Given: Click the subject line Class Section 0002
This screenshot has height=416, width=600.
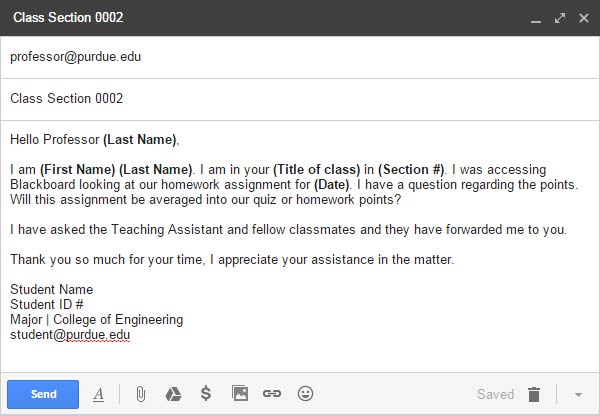Looking at the screenshot, I should coord(67,99).
